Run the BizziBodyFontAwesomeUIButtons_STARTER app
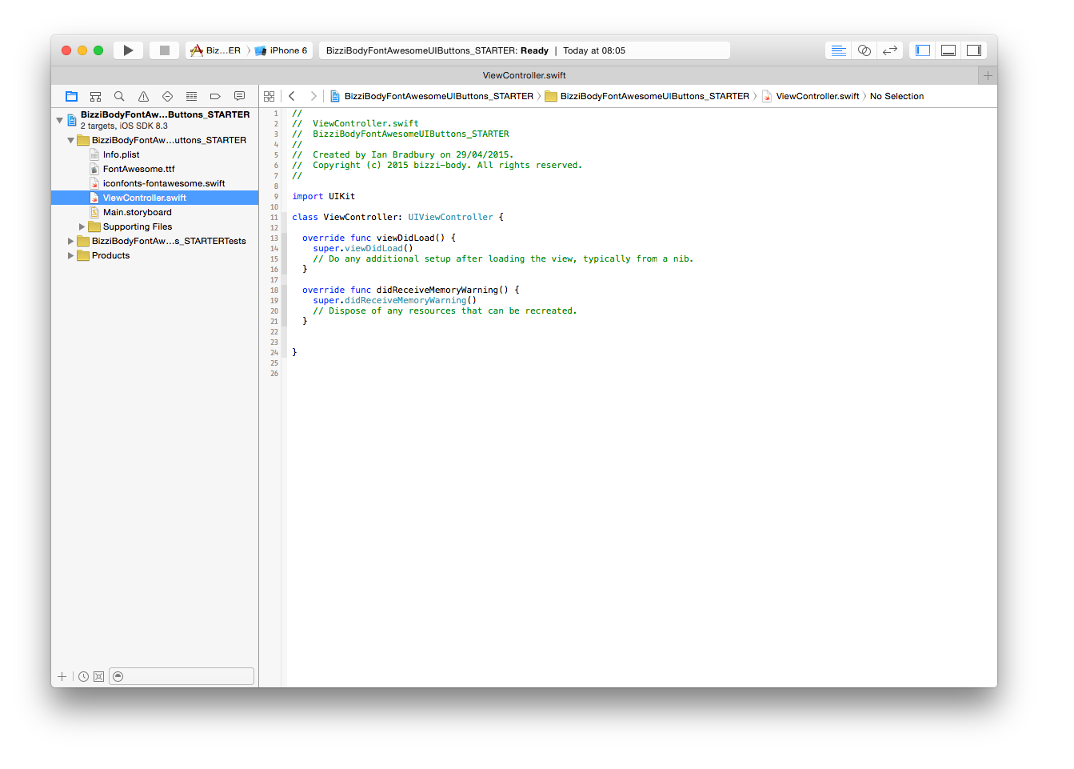This screenshot has height=769, width=1074. (x=128, y=49)
